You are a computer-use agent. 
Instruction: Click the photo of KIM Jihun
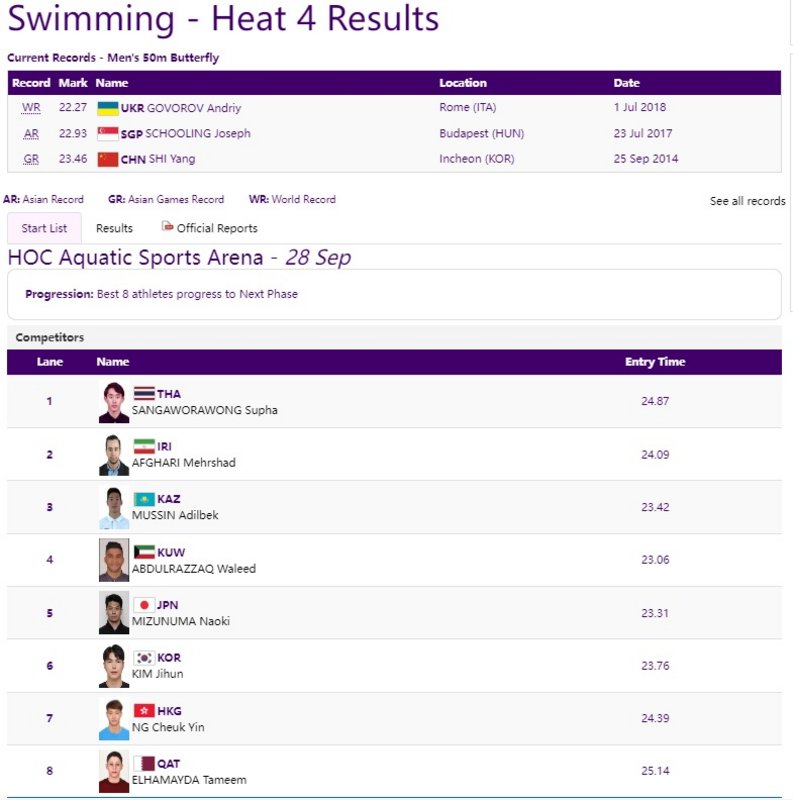(114, 666)
